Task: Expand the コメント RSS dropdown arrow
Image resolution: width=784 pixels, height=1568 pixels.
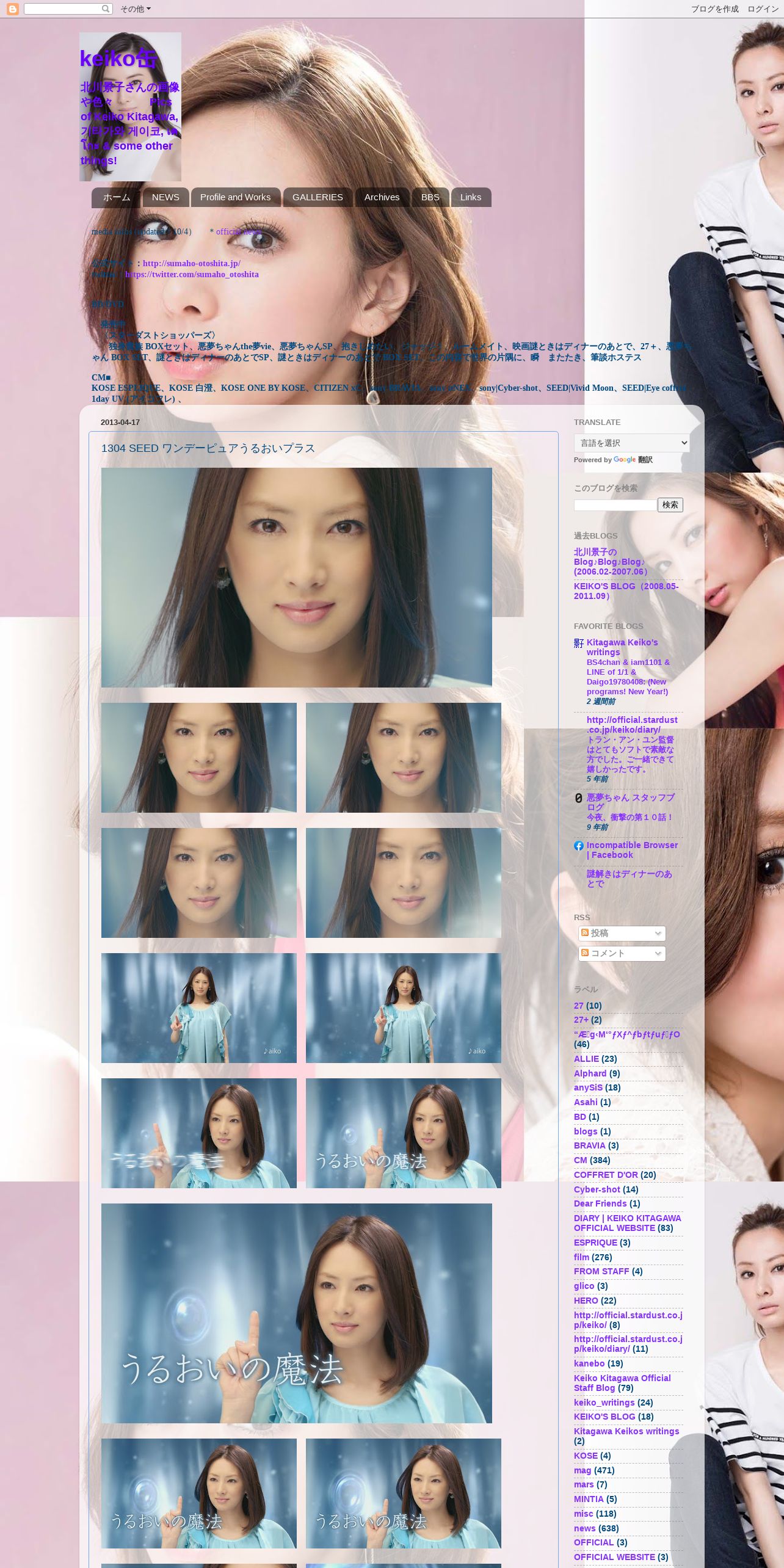Action: point(658,953)
